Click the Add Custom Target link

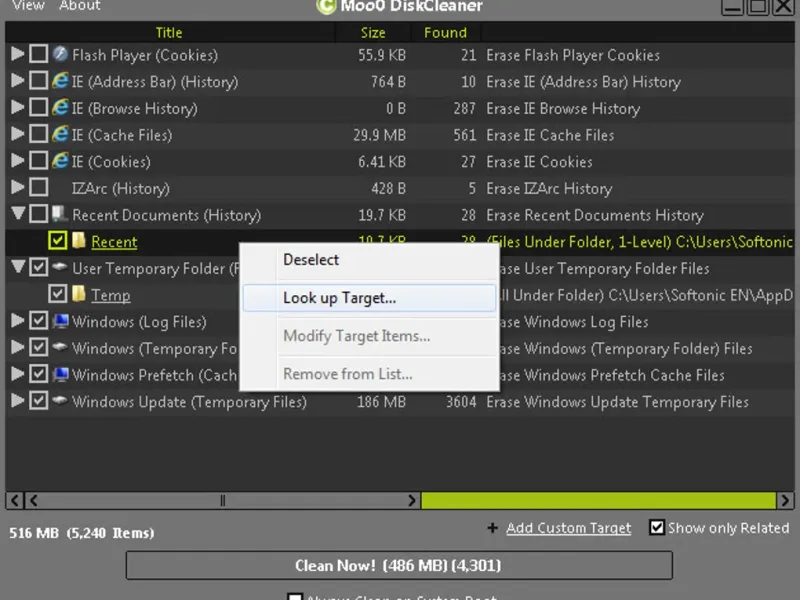(x=568, y=528)
